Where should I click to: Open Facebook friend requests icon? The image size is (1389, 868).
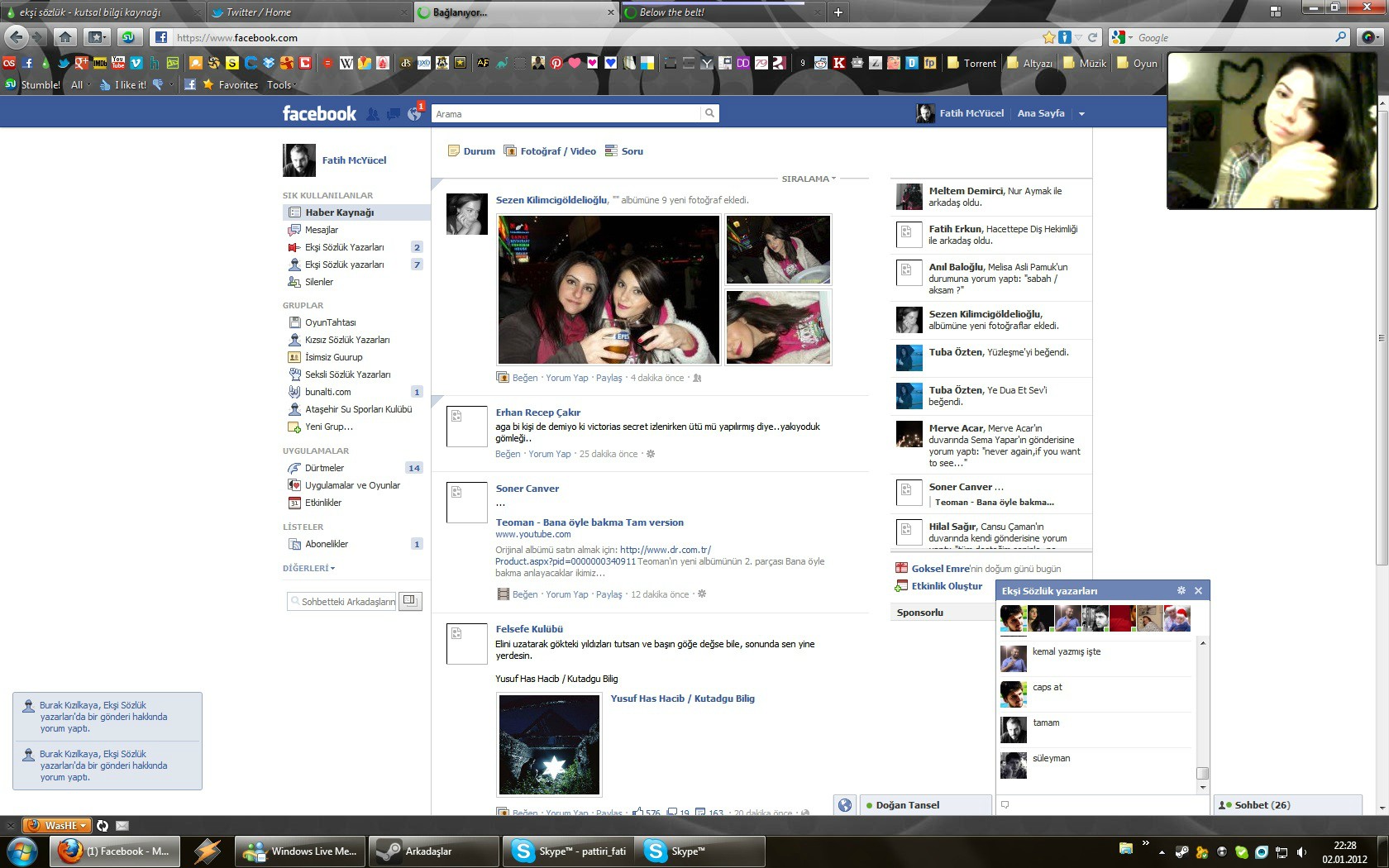[373, 114]
